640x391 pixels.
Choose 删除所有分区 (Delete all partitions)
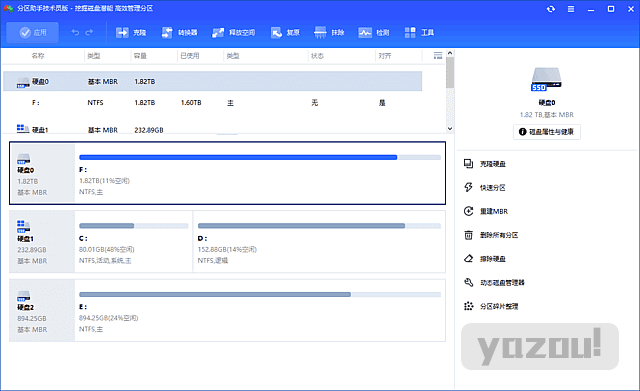pyautogui.click(x=491, y=235)
